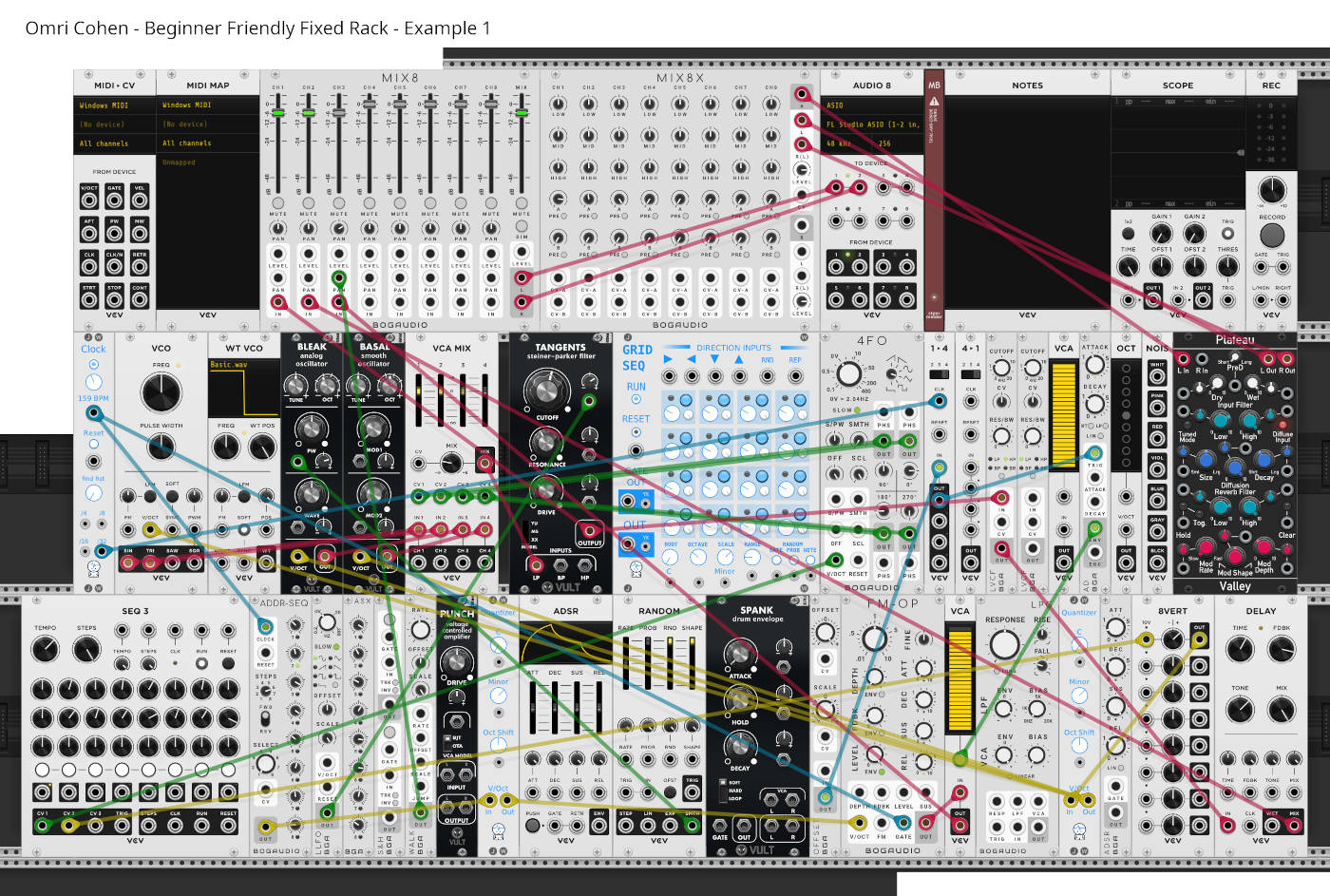Enable the SLOW toggle on the 4FO module
Image resolution: width=1330 pixels, height=896 pixels.
(856, 410)
